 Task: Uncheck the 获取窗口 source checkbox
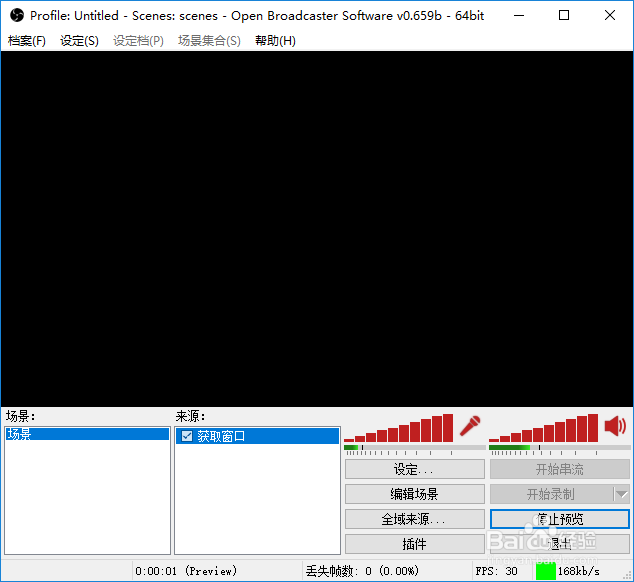(187, 436)
